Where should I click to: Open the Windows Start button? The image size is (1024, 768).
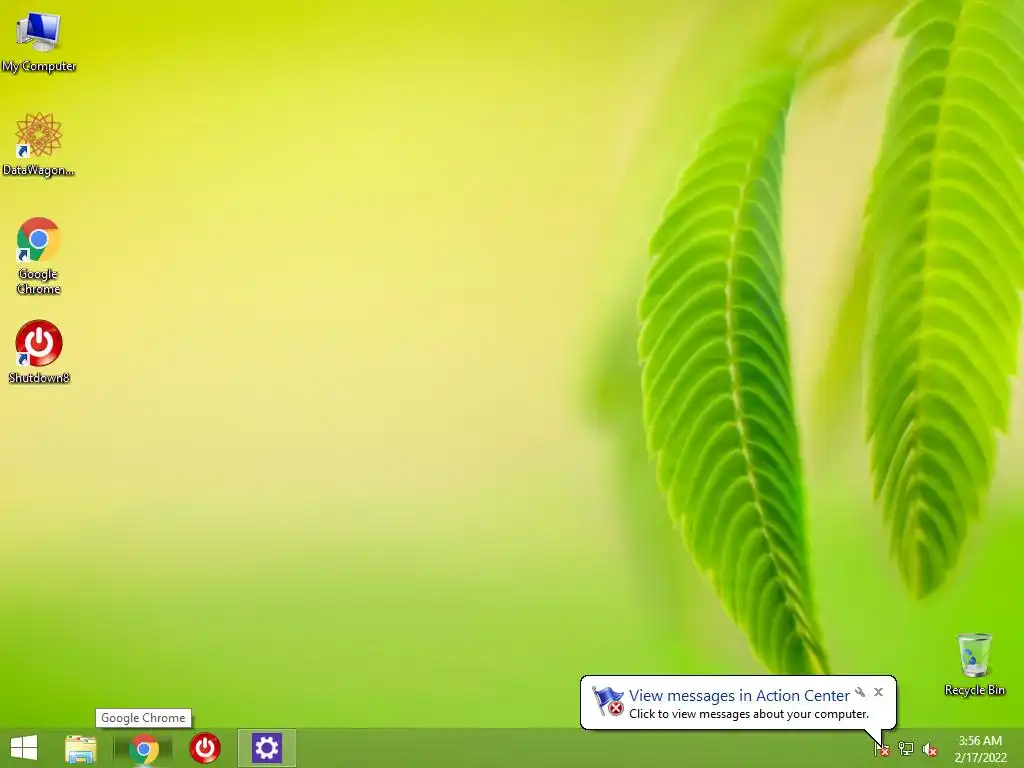[24, 748]
